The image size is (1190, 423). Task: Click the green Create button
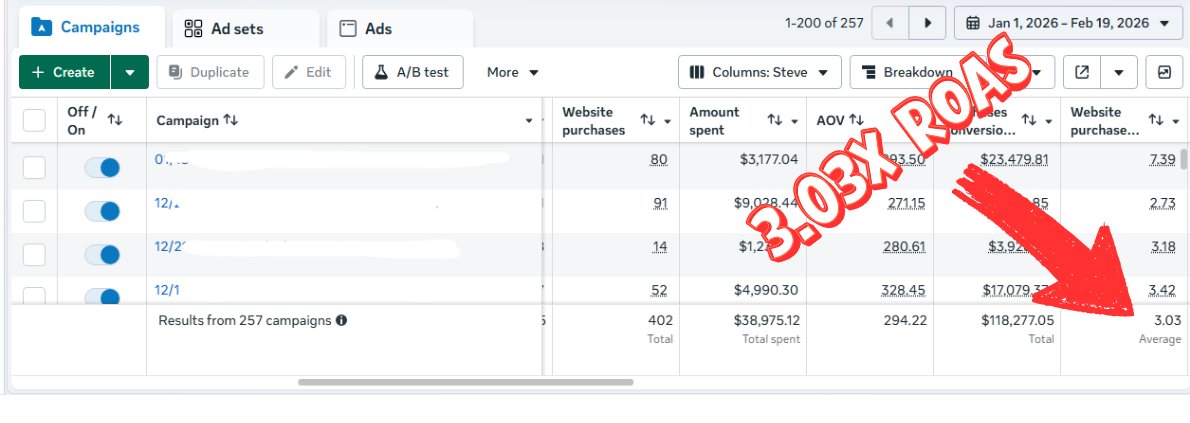click(x=65, y=72)
